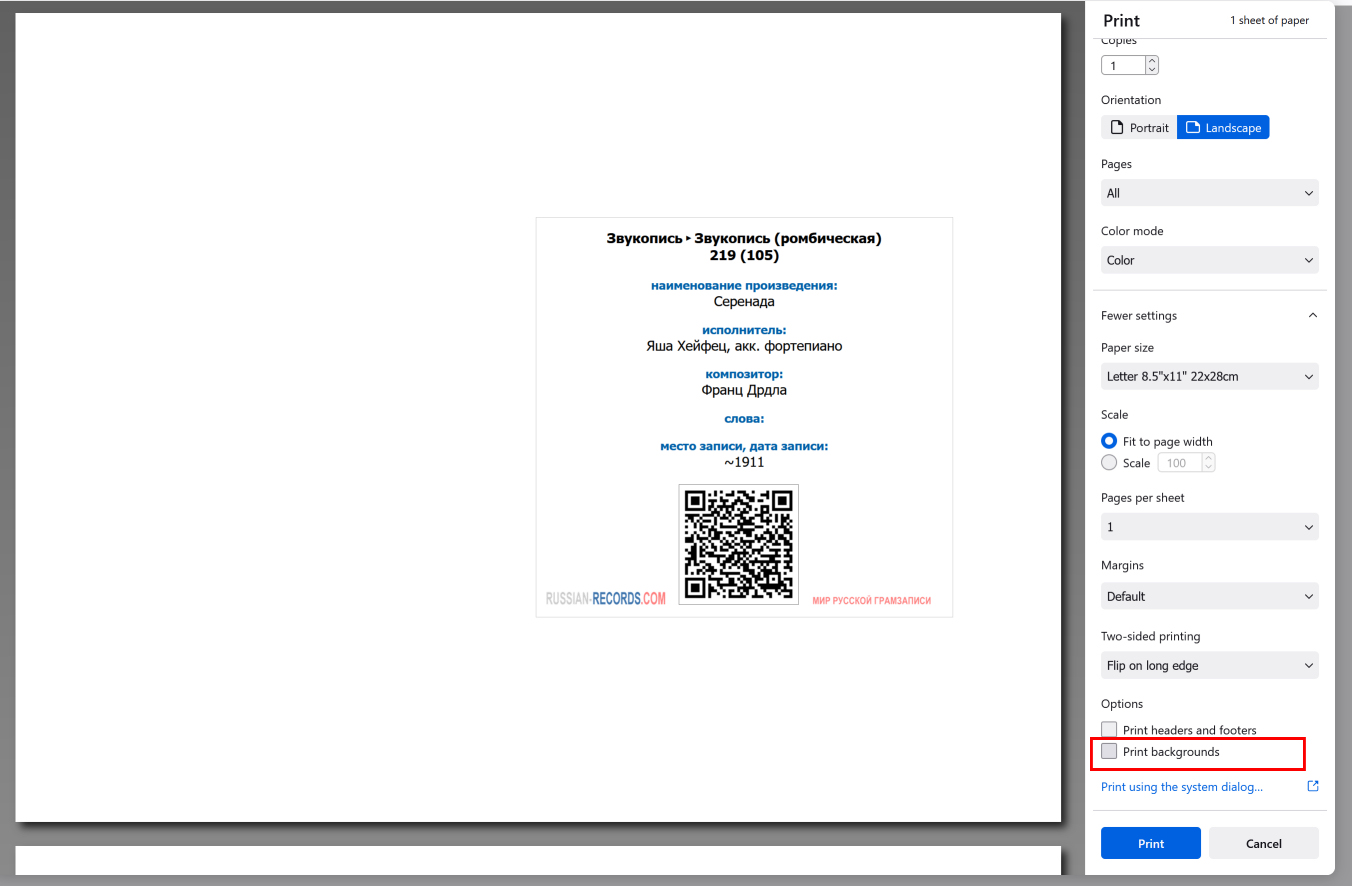
Task: Open the Paper size dropdown
Action: 1210,376
